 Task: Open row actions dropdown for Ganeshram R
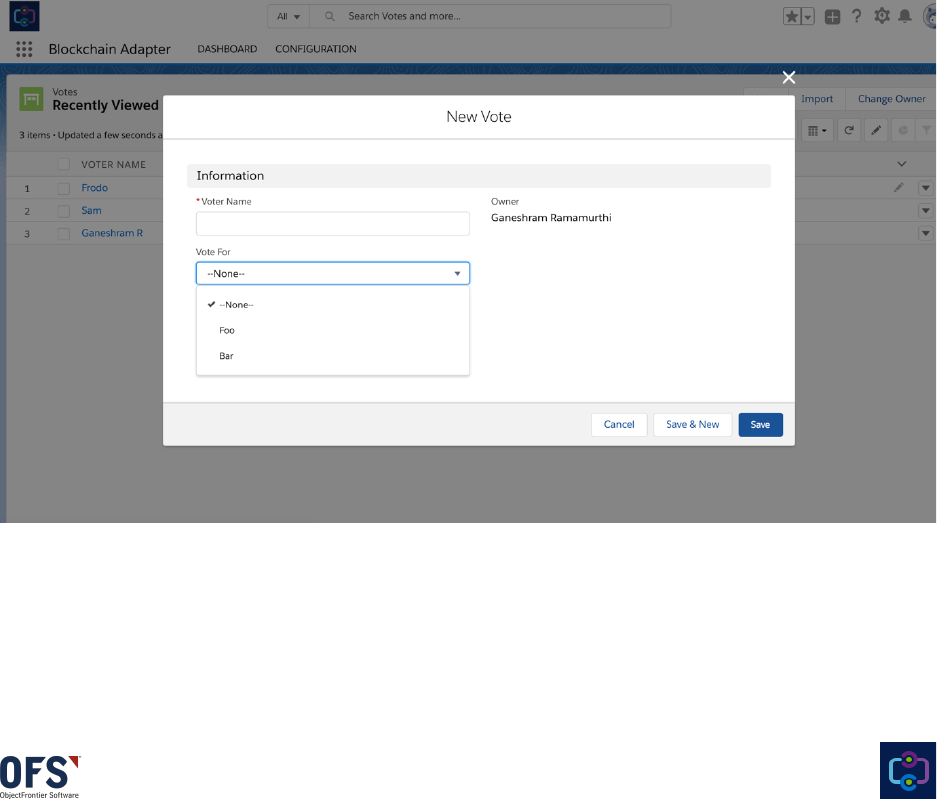pyautogui.click(x=926, y=233)
